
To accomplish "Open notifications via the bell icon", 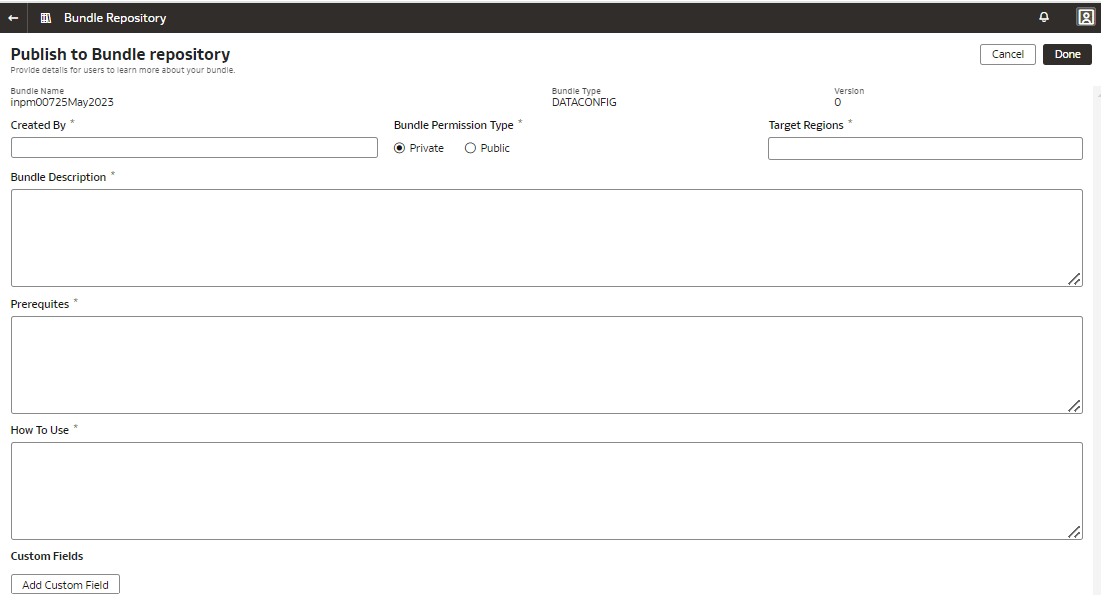I will (1043, 17).
